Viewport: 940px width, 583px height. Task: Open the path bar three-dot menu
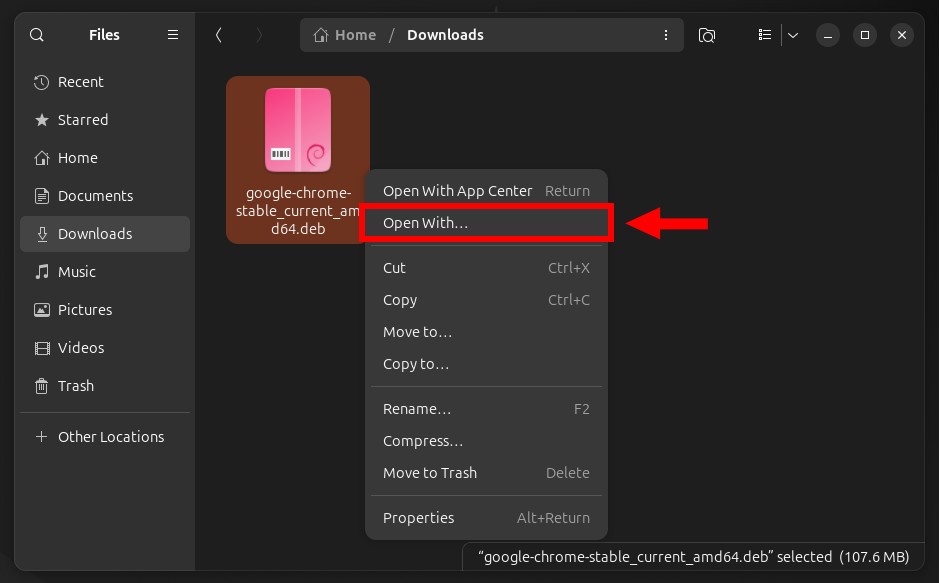(x=665, y=35)
